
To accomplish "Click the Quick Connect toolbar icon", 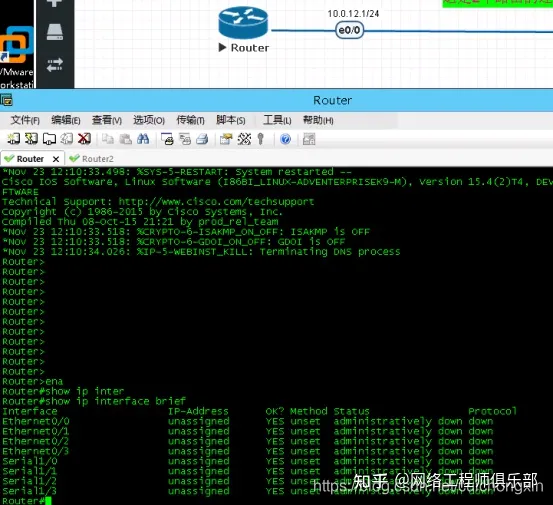I will (31, 139).
